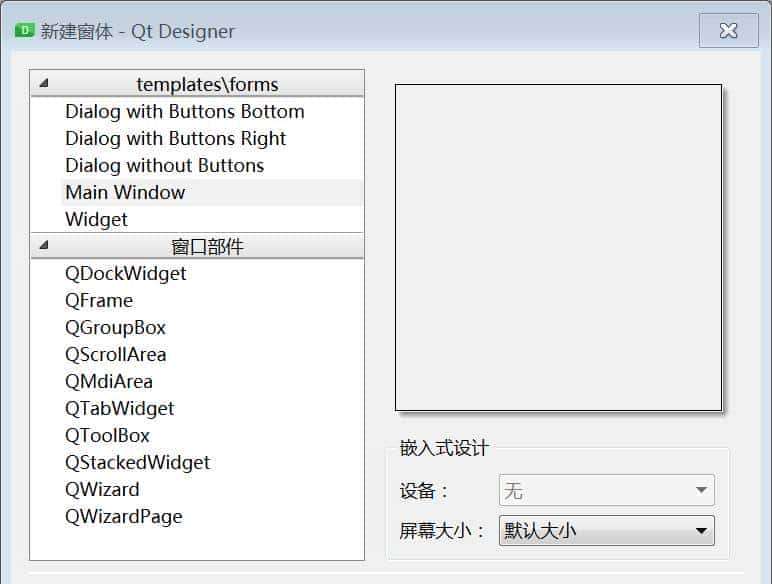This screenshot has height=584, width=772.
Task: Collapse the 窗口部件 group arrow
Action: (x=43, y=245)
